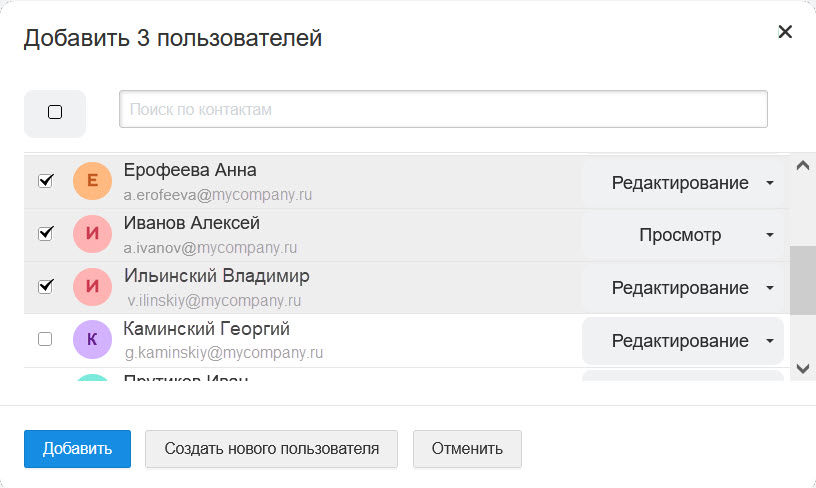Click Создать нового пользователя button
The height and width of the screenshot is (488, 816).
(x=271, y=448)
